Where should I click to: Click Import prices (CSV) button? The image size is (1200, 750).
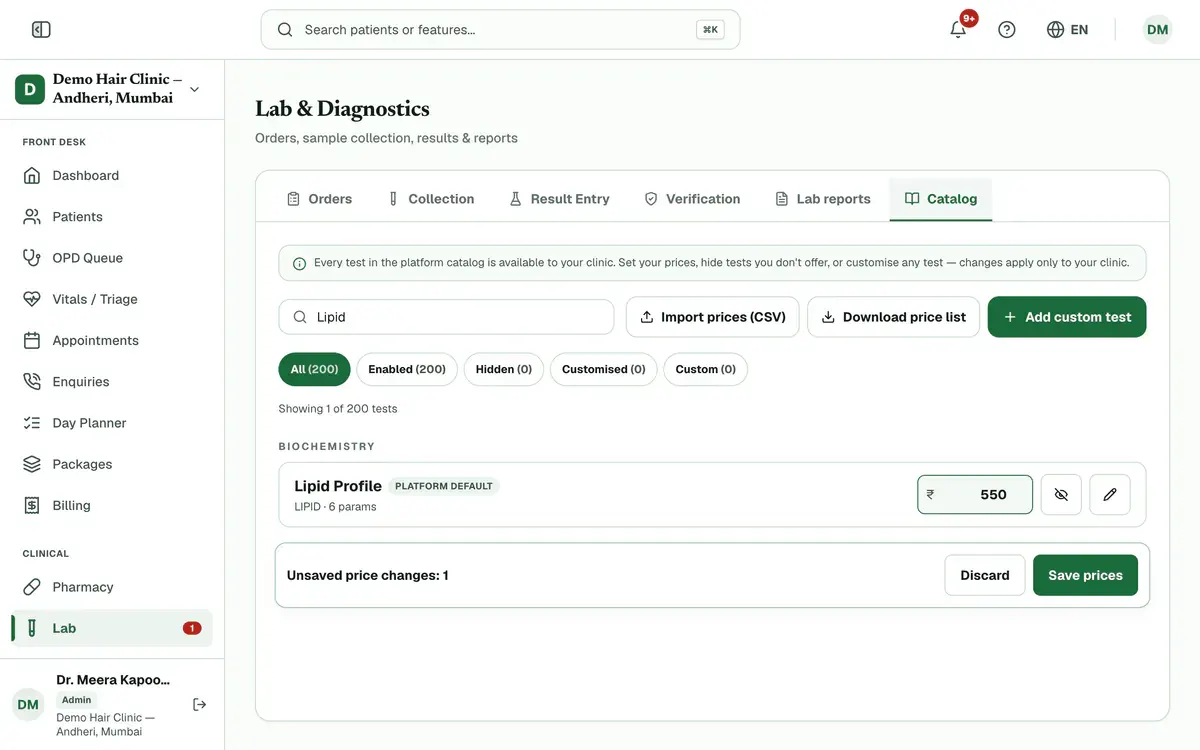(x=713, y=317)
